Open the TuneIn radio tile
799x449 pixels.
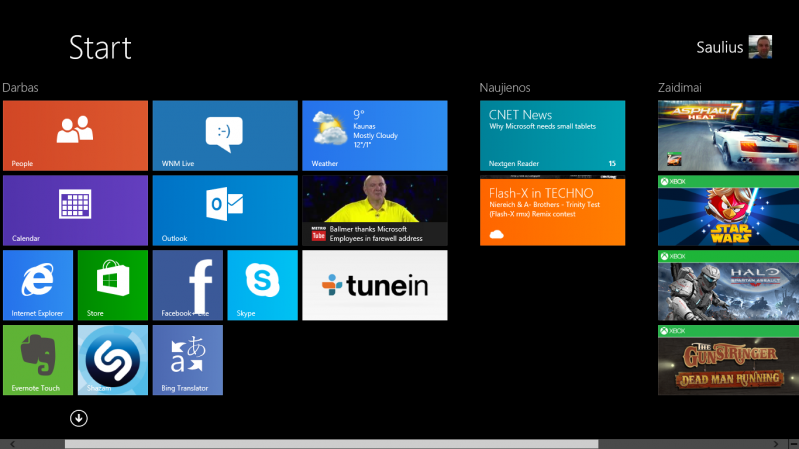tap(375, 285)
